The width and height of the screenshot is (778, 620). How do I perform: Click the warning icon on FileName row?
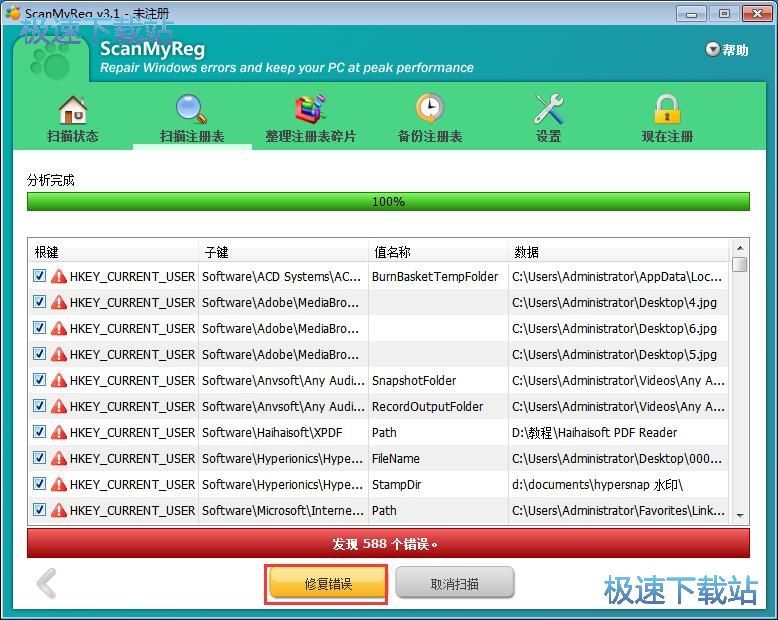(59, 458)
